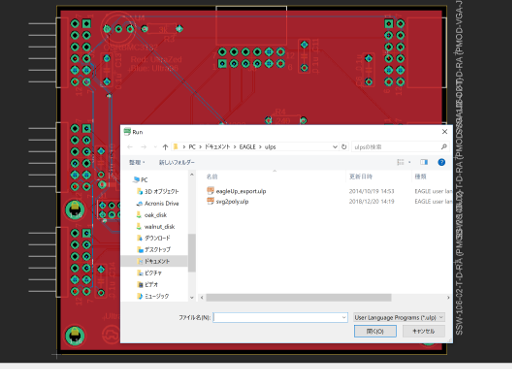Click ドキュメント in the address breadcrumb
This screenshot has width=512, height=369.
(217, 147)
